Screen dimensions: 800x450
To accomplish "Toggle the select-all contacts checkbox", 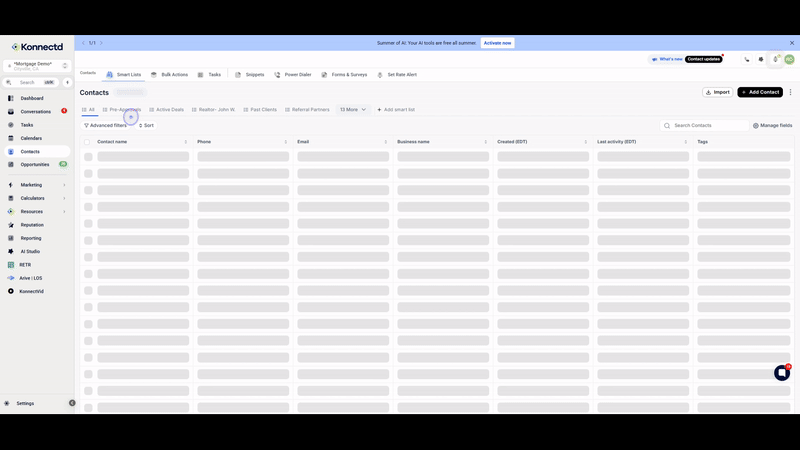I will 87,142.
